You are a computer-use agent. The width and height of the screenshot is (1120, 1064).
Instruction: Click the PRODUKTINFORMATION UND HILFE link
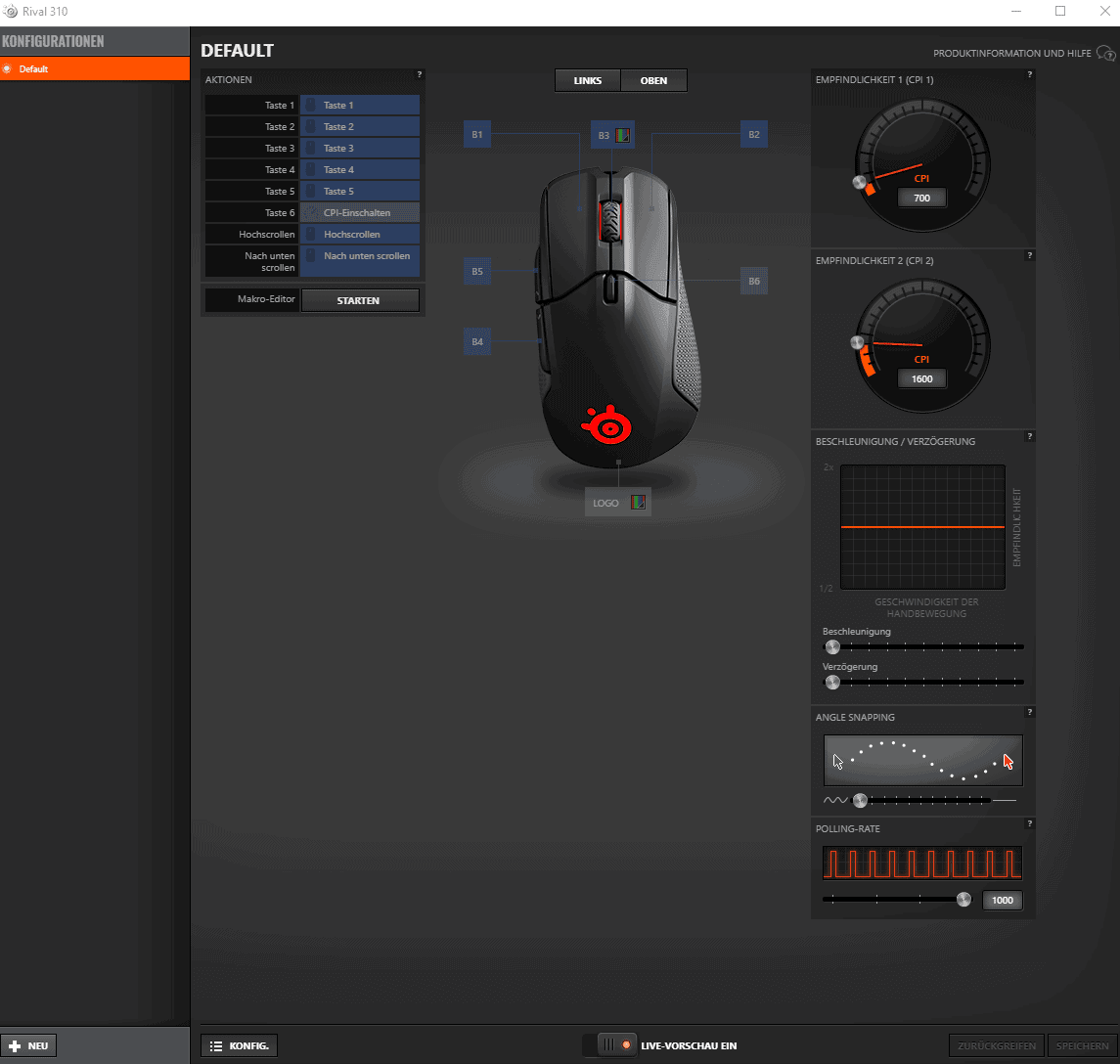(1012, 54)
